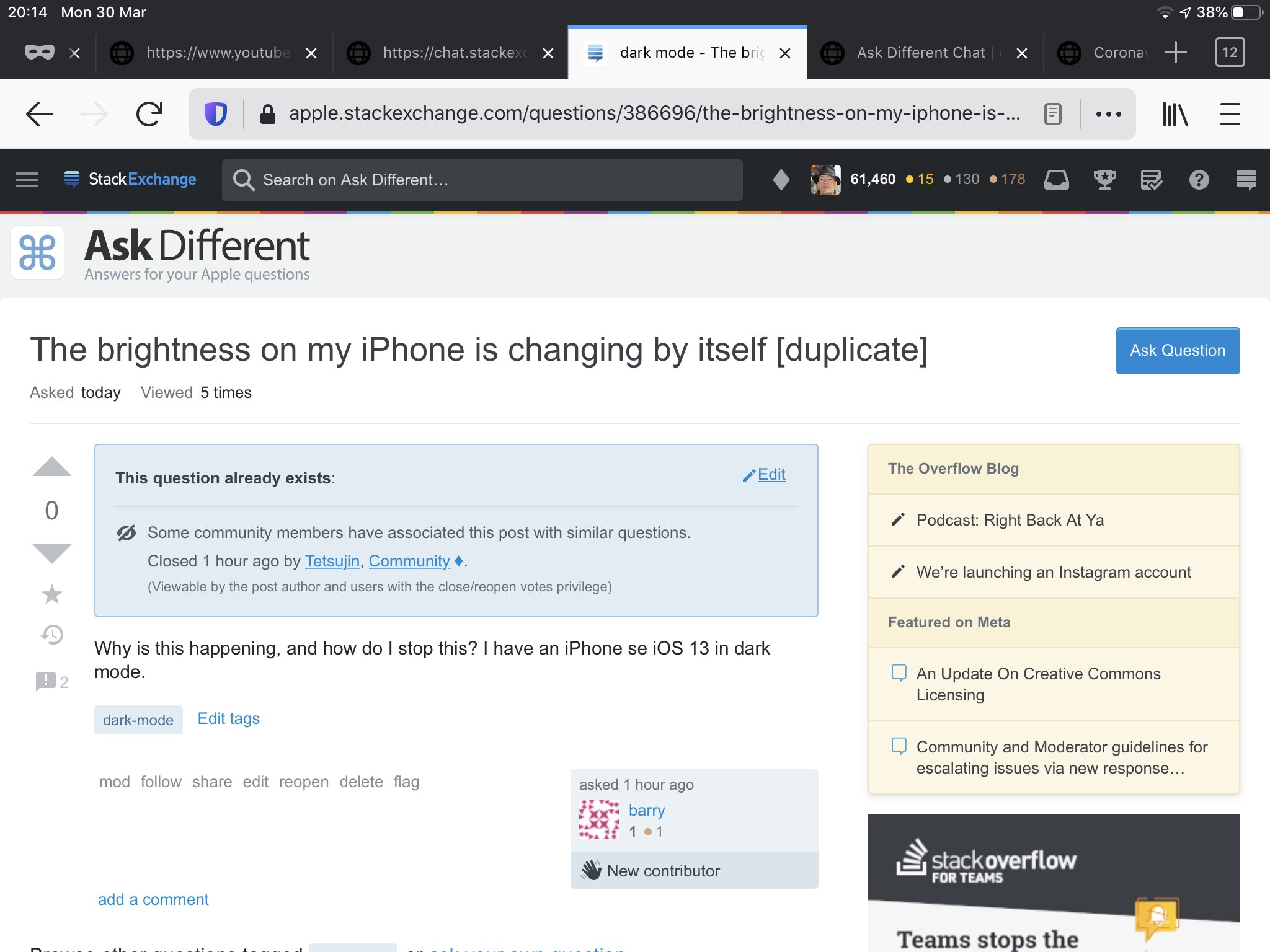Click the Tetsujin username link
This screenshot has height=952, width=1270.
332,561
